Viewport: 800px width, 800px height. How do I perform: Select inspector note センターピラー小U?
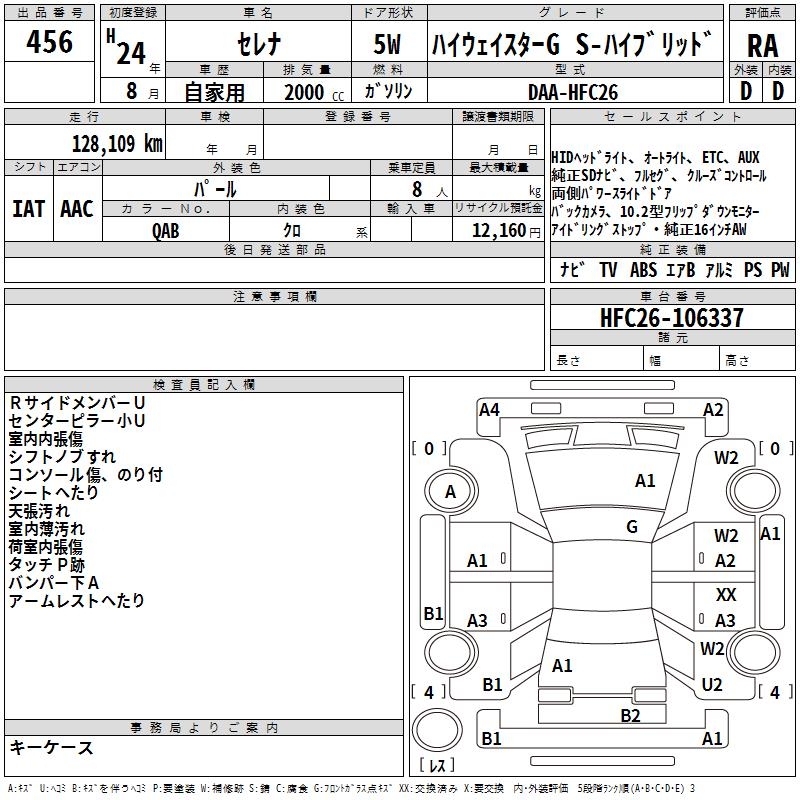[77, 420]
